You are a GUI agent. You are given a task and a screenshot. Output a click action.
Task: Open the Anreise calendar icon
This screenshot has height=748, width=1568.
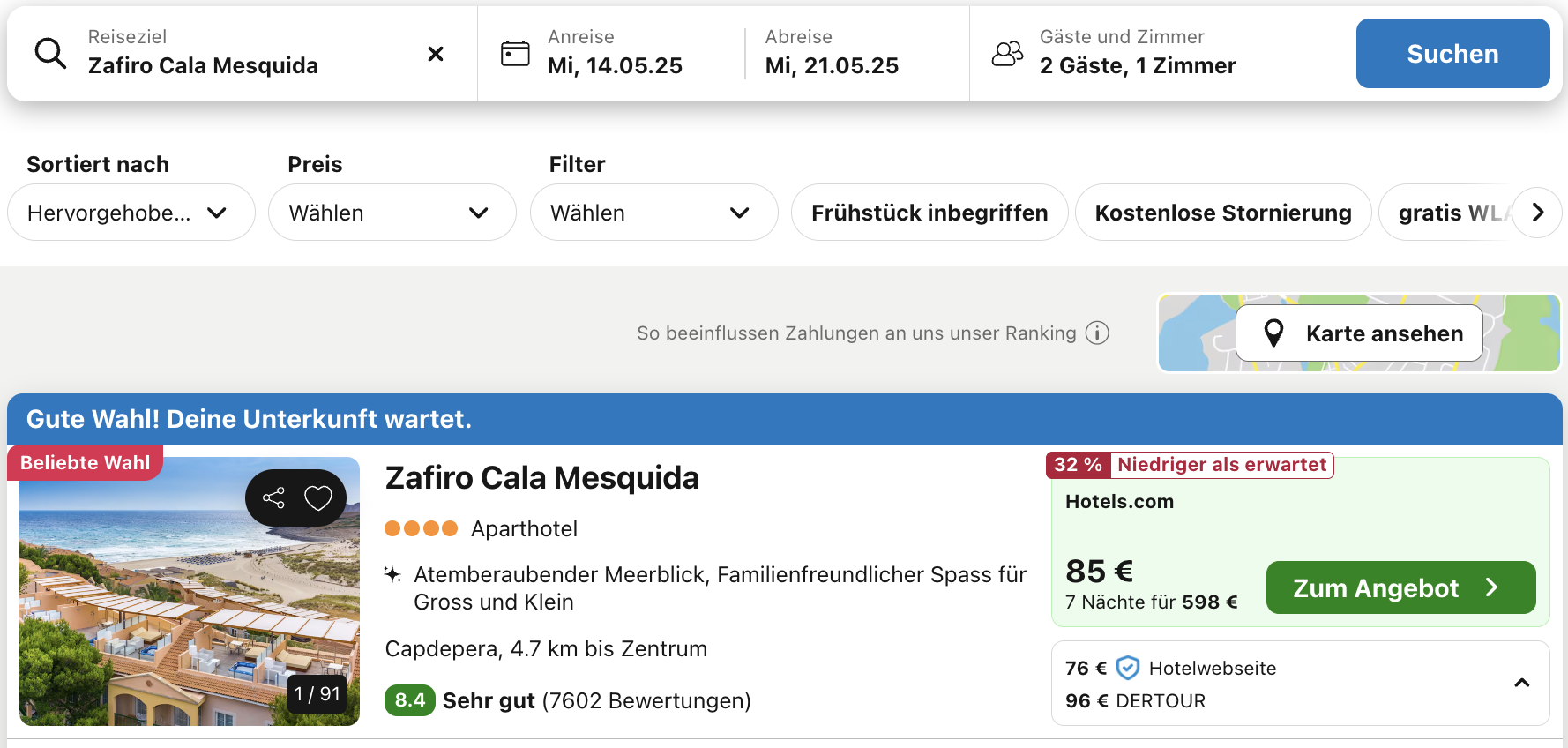pos(515,54)
